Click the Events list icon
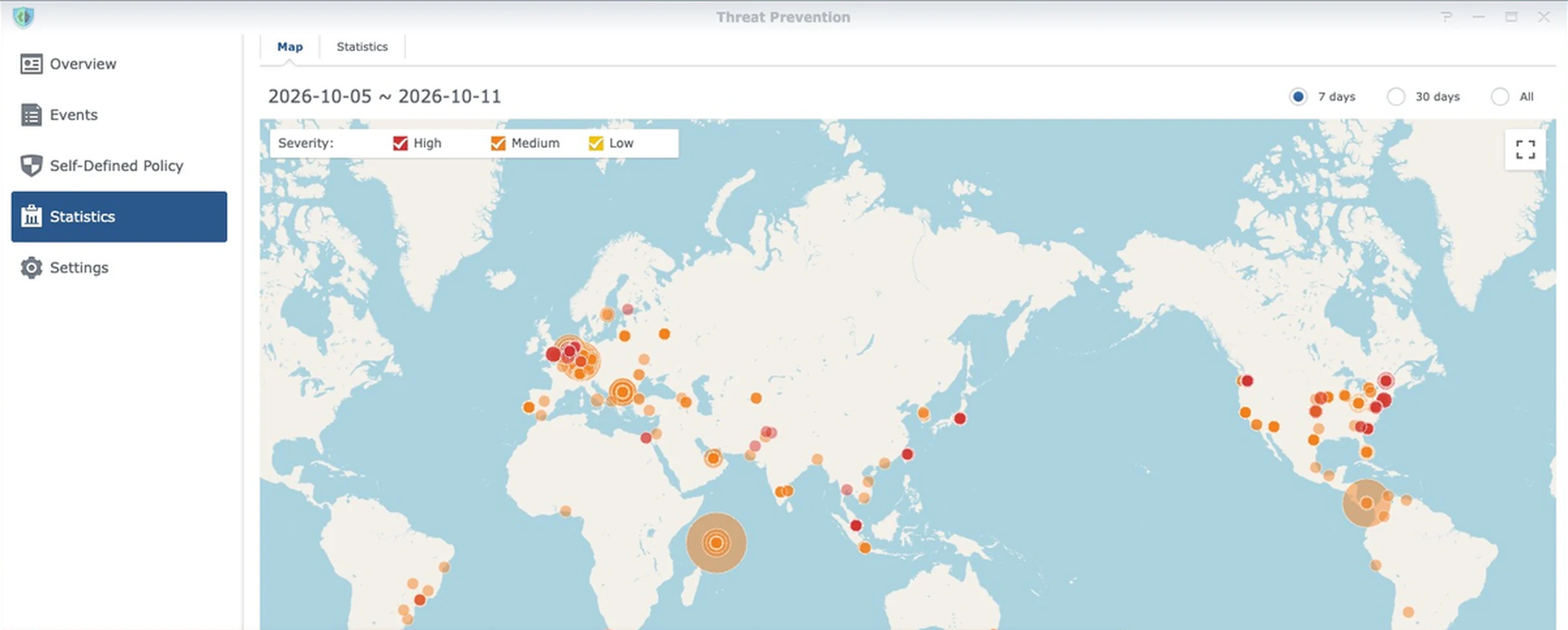Viewport: 1568px width, 630px height. point(31,115)
